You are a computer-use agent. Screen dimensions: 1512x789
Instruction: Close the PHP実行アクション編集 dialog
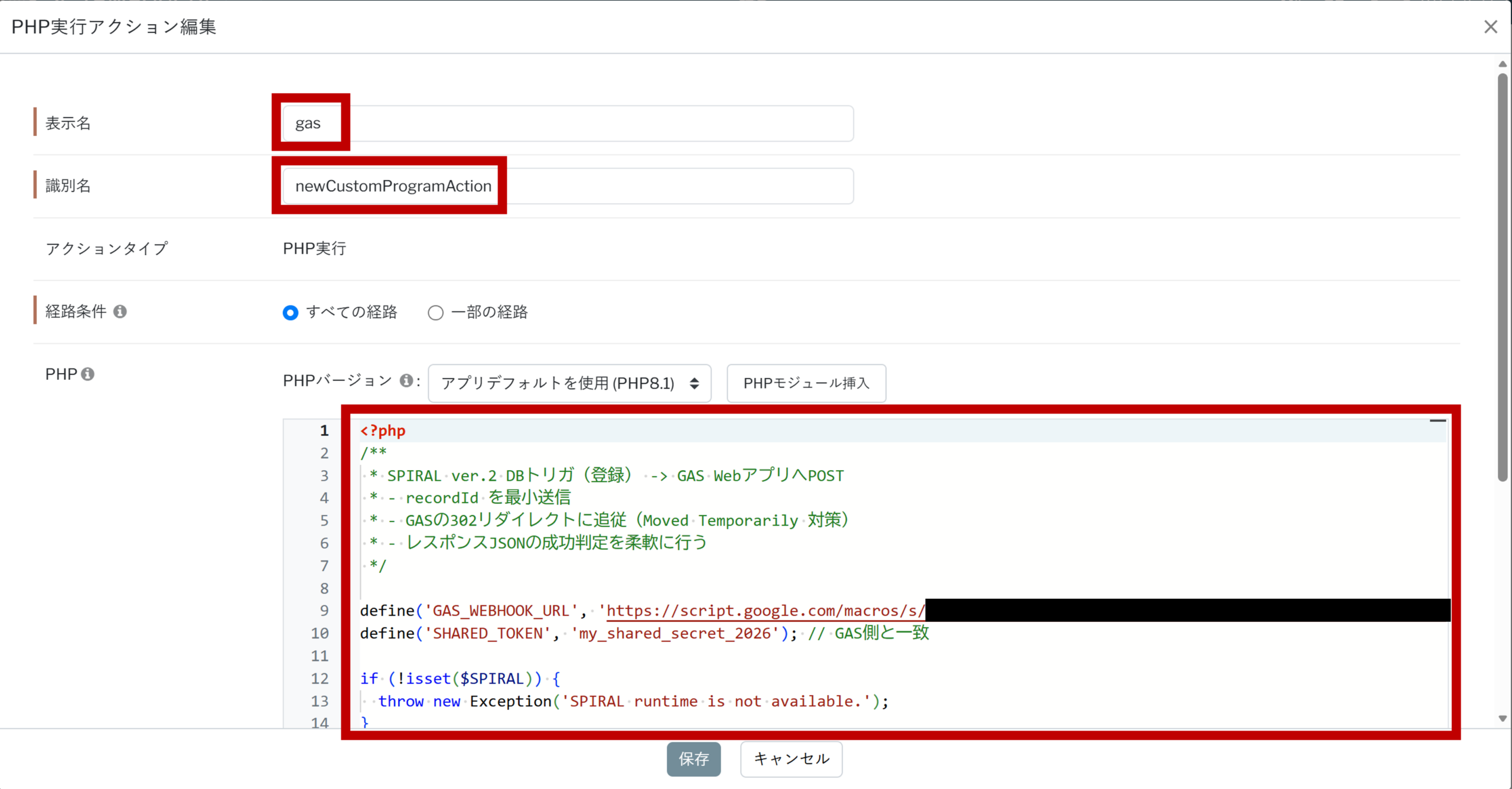click(x=1490, y=27)
